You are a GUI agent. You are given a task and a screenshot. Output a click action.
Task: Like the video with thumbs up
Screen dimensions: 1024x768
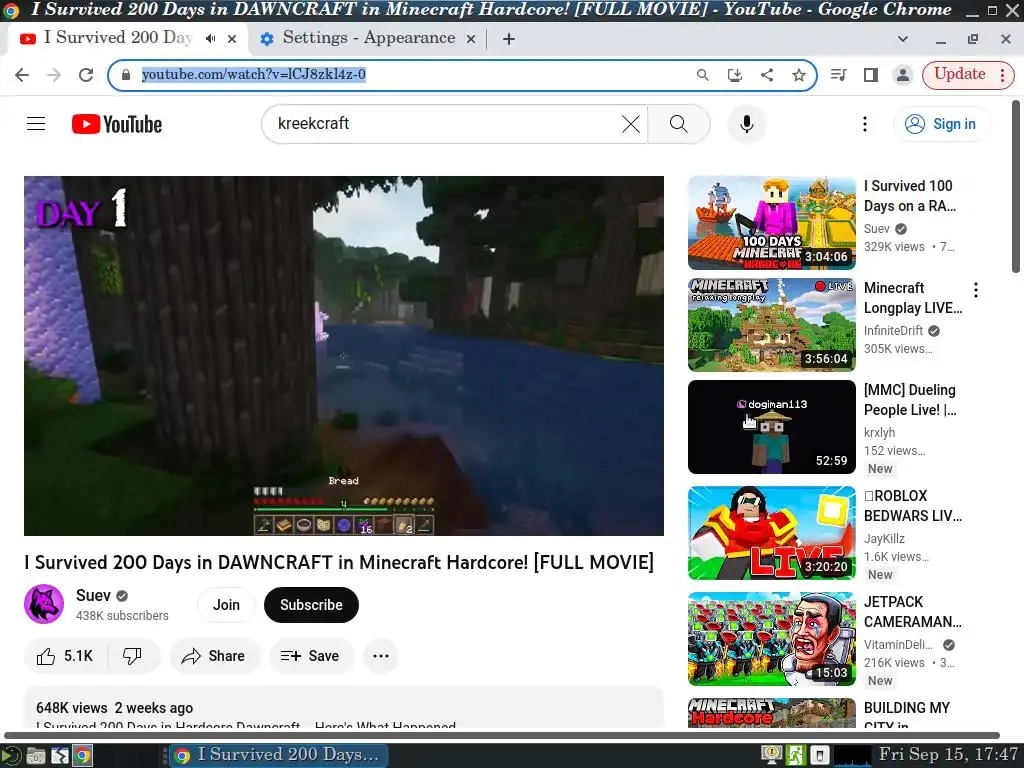pos(65,656)
